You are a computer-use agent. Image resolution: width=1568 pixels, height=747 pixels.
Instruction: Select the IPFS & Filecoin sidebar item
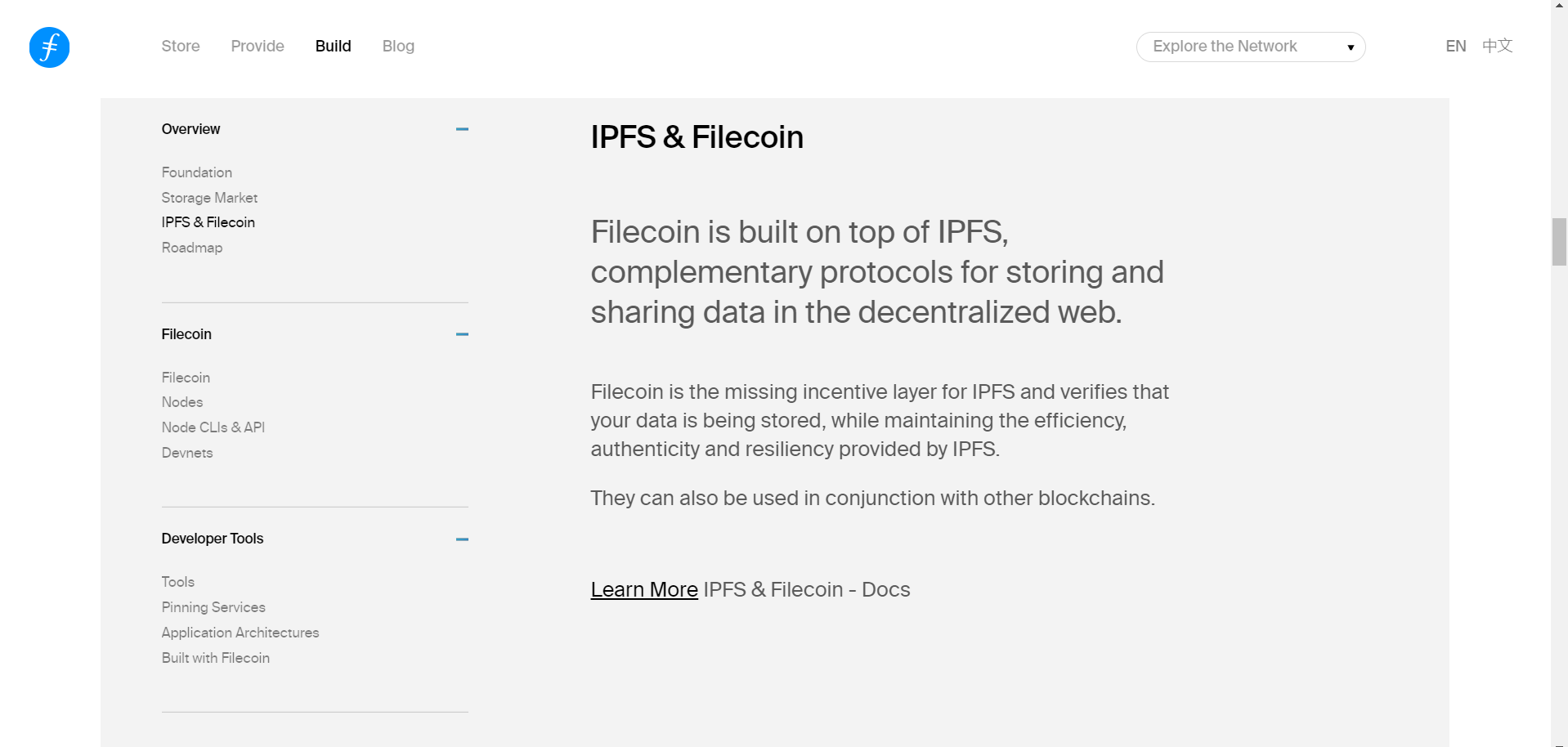(x=208, y=222)
